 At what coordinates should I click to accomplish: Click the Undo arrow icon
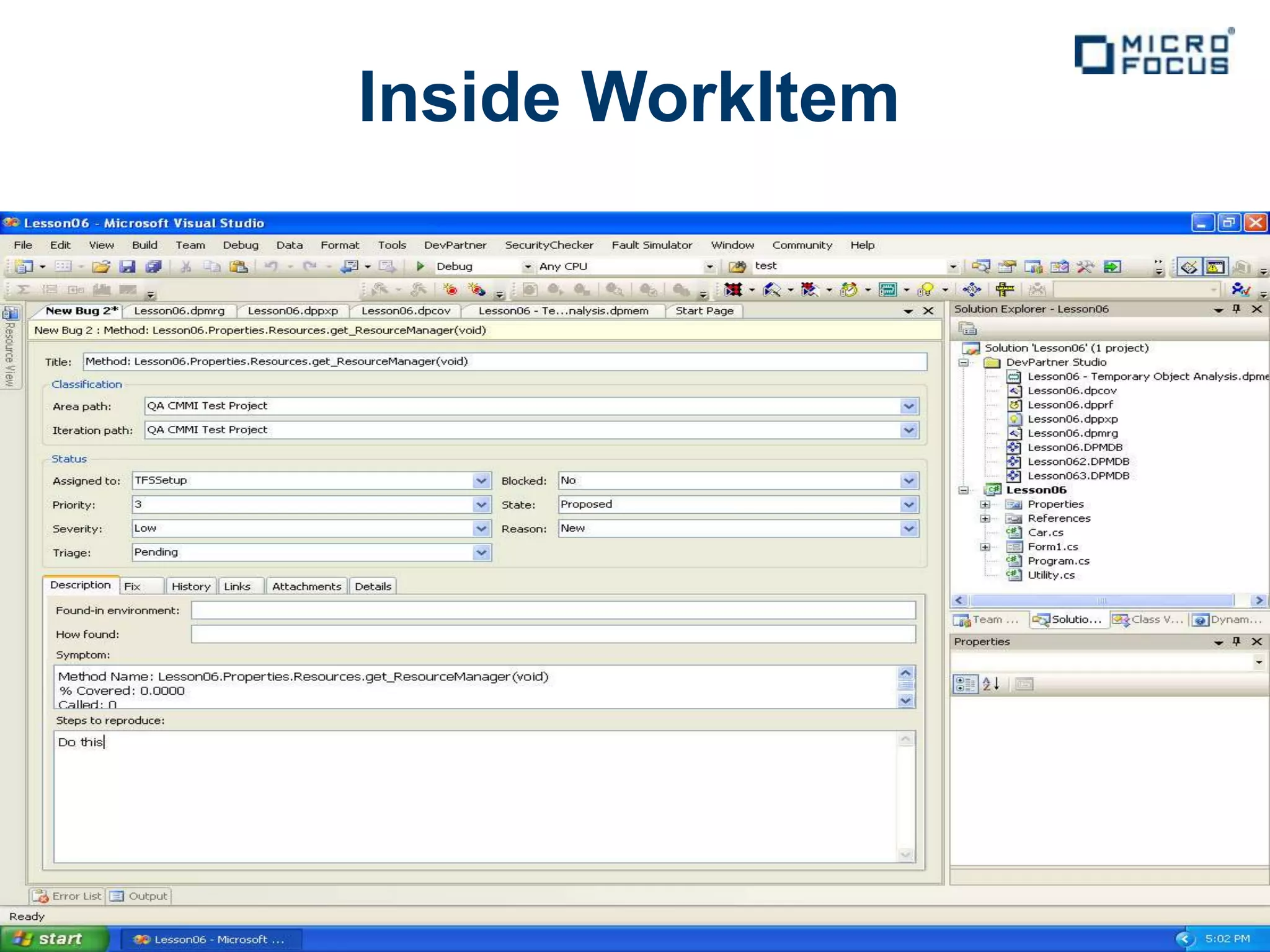point(271,267)
